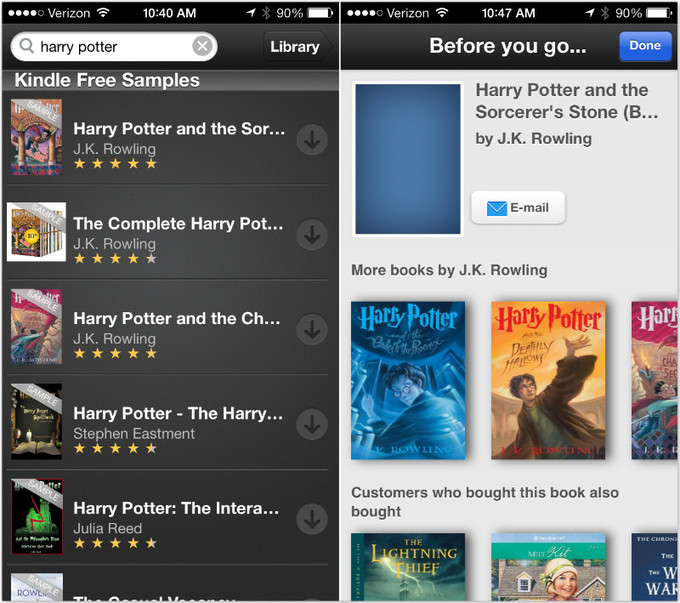Image resolution: width=680 pixels, height=603 pixels.
Task: Open the Library button
Action: (297, 46)
